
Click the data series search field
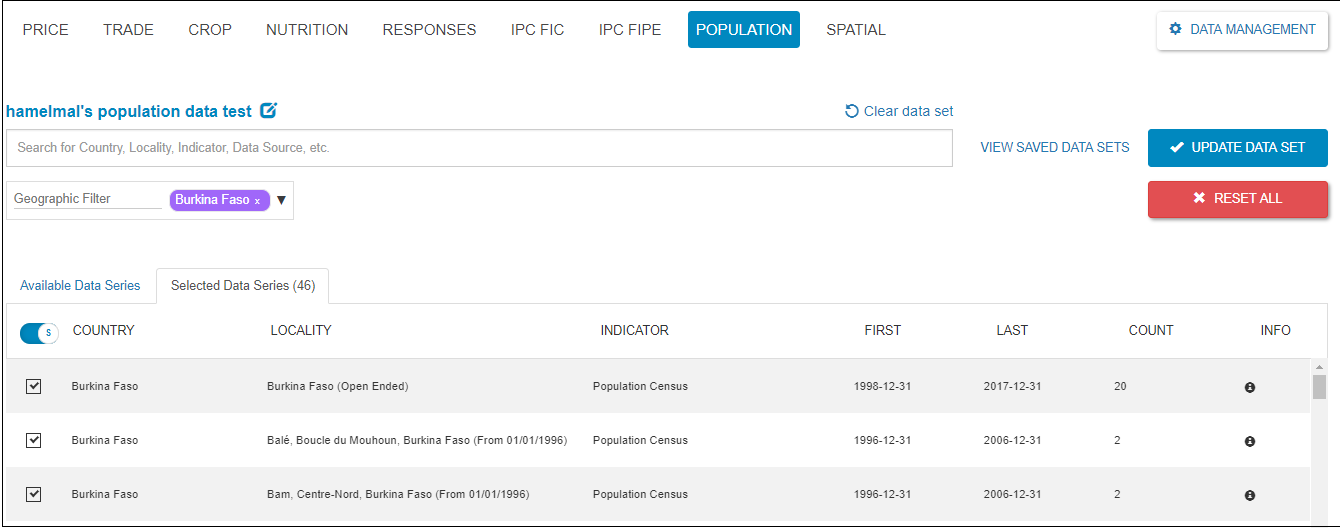pos(479,148)
